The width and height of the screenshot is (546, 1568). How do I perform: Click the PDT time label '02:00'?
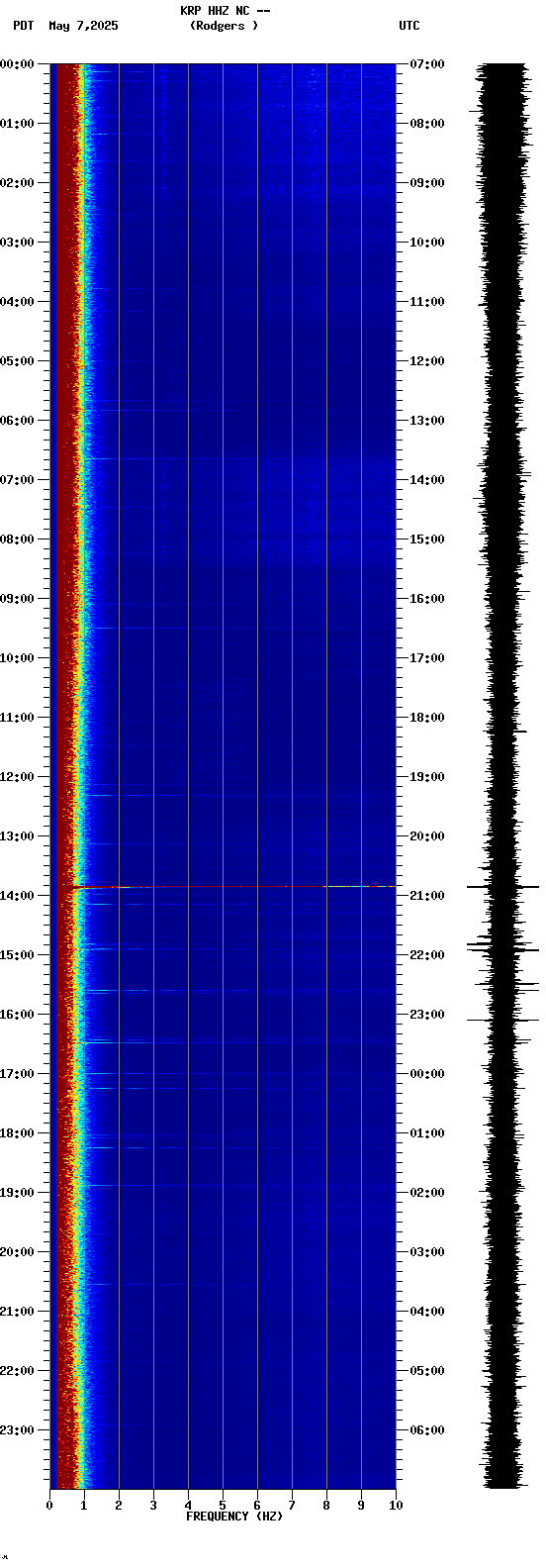(17, 183)
